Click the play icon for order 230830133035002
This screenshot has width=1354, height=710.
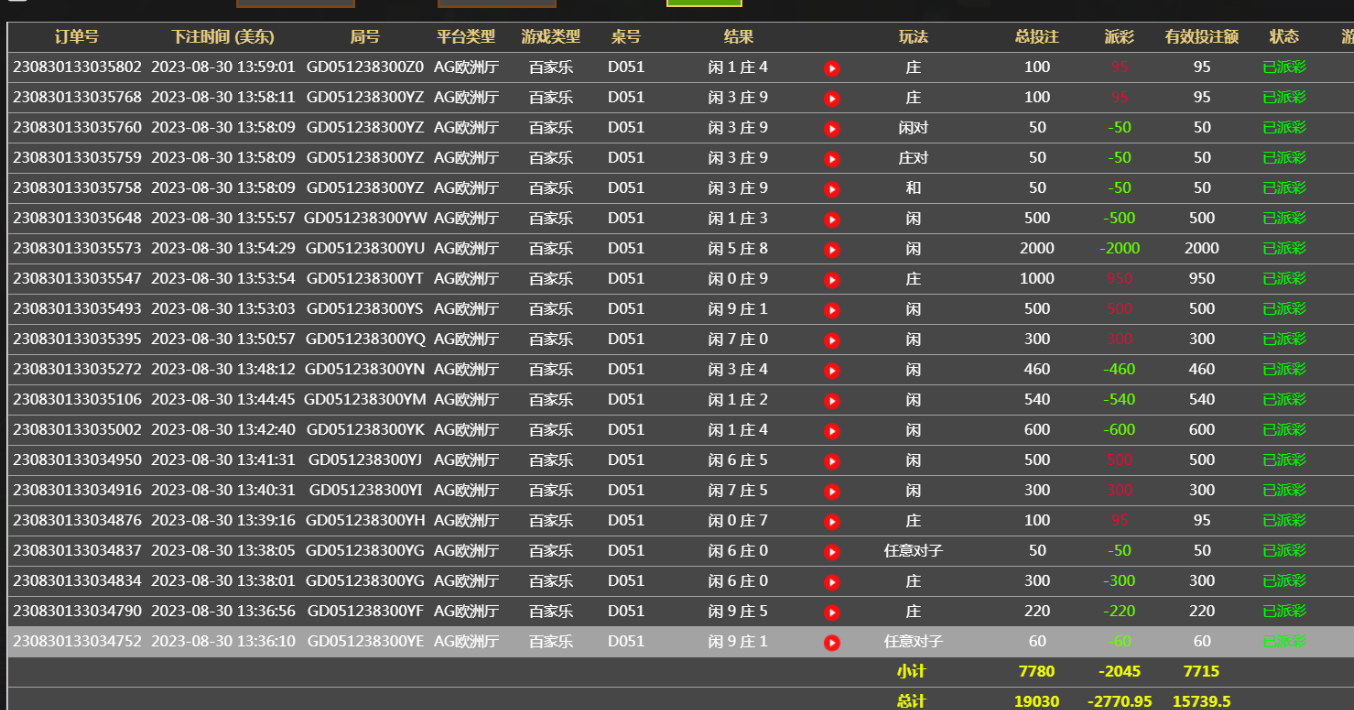tap(832, 431)
